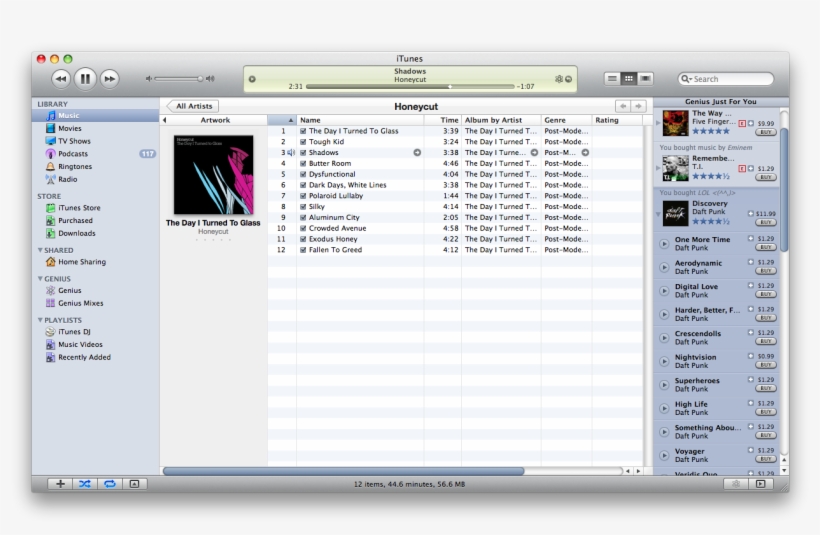
Task: Open TV Shows in the sidebar
Action: (x=95, y=141)
